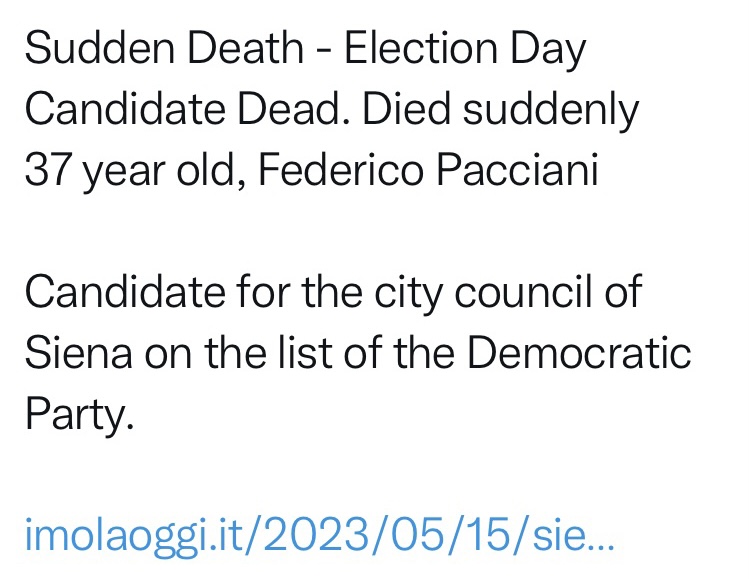Image resolution: width=750 pixels, height=579 pixels.
Task: Click the '37 year old, Federico Pacciani' line
Action: (x=311, y=171)
